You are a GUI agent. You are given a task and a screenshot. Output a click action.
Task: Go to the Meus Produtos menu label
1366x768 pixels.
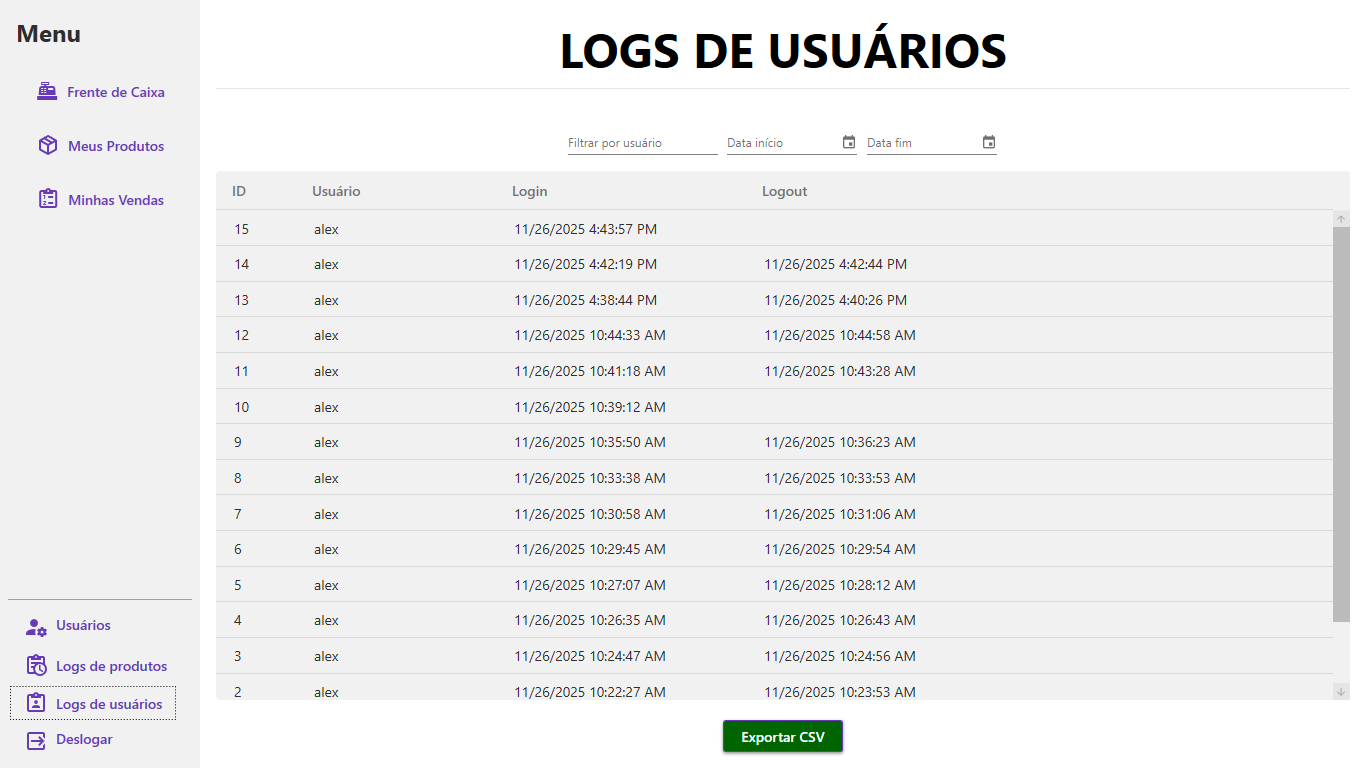pos(116,146)
